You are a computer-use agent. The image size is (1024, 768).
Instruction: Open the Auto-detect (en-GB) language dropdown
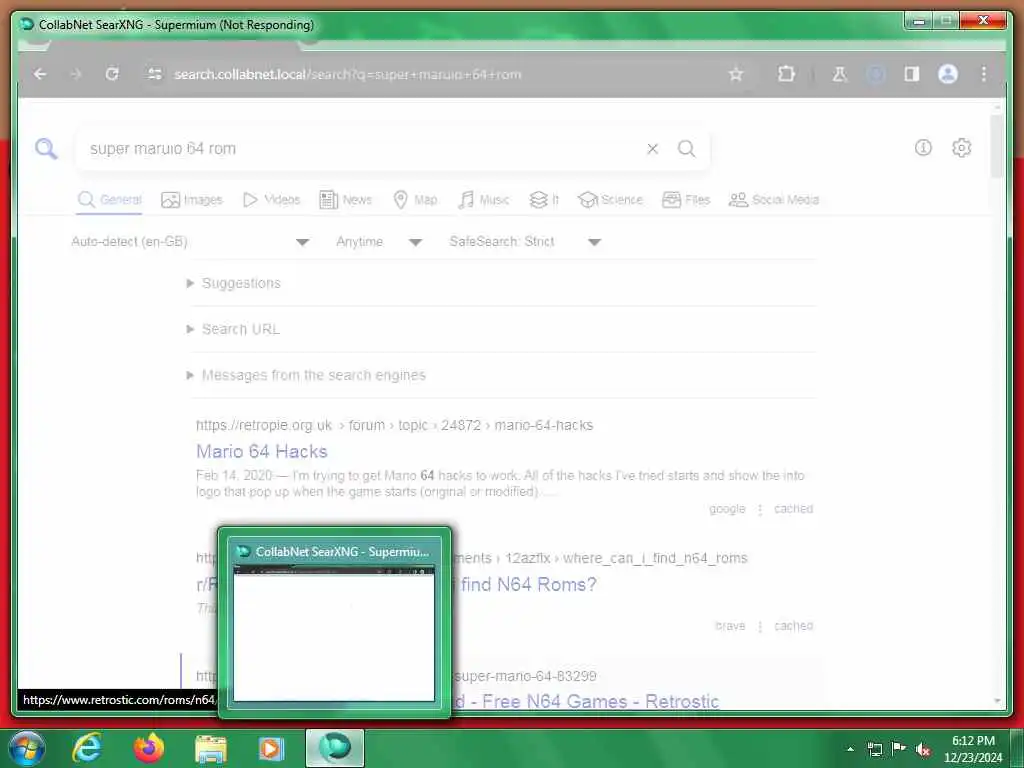190,242
